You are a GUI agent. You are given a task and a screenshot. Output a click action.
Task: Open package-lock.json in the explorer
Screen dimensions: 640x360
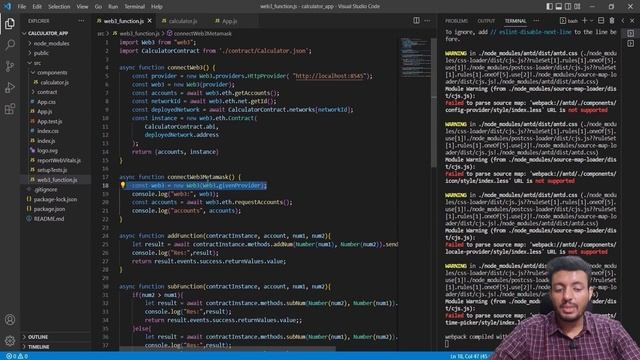pyautogui.click(x=55, y=199)
